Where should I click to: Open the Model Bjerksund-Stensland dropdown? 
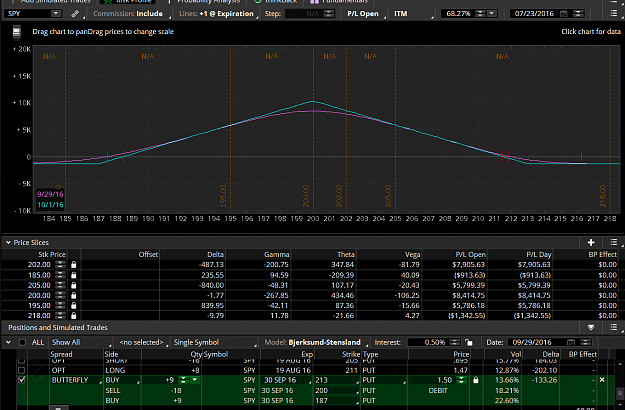coord(315,342)
